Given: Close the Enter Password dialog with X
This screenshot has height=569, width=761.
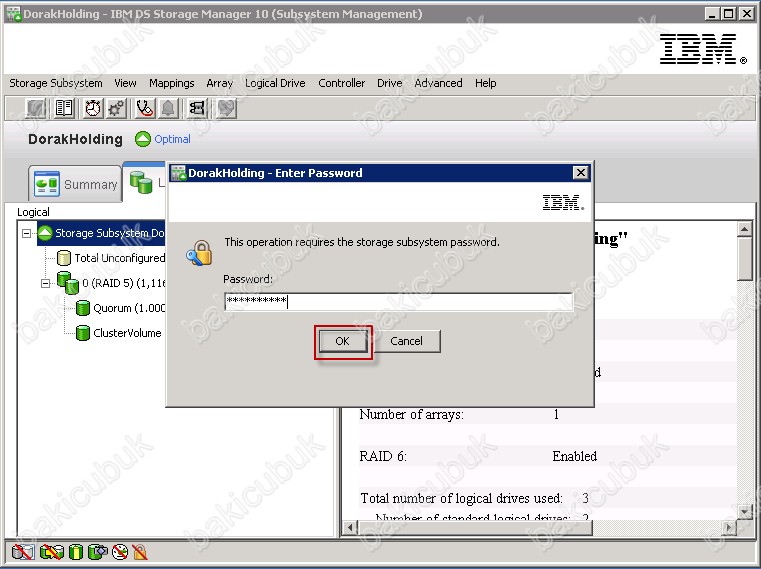Looking at the screenshot, I should coord(580,173).
